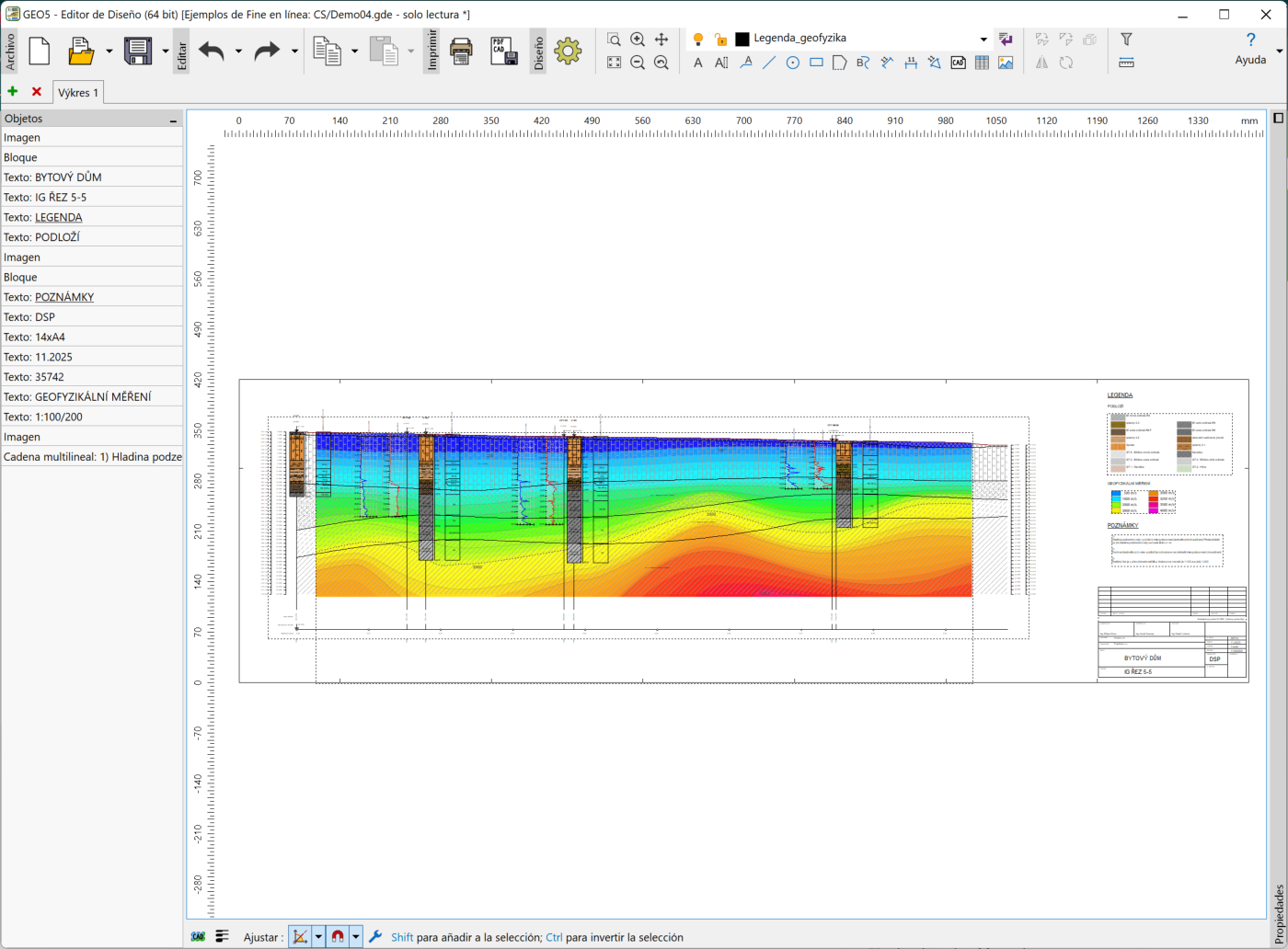Select the circle drawing tool
This screenshot has height=949, width=1288.
(x=792, y=63)
